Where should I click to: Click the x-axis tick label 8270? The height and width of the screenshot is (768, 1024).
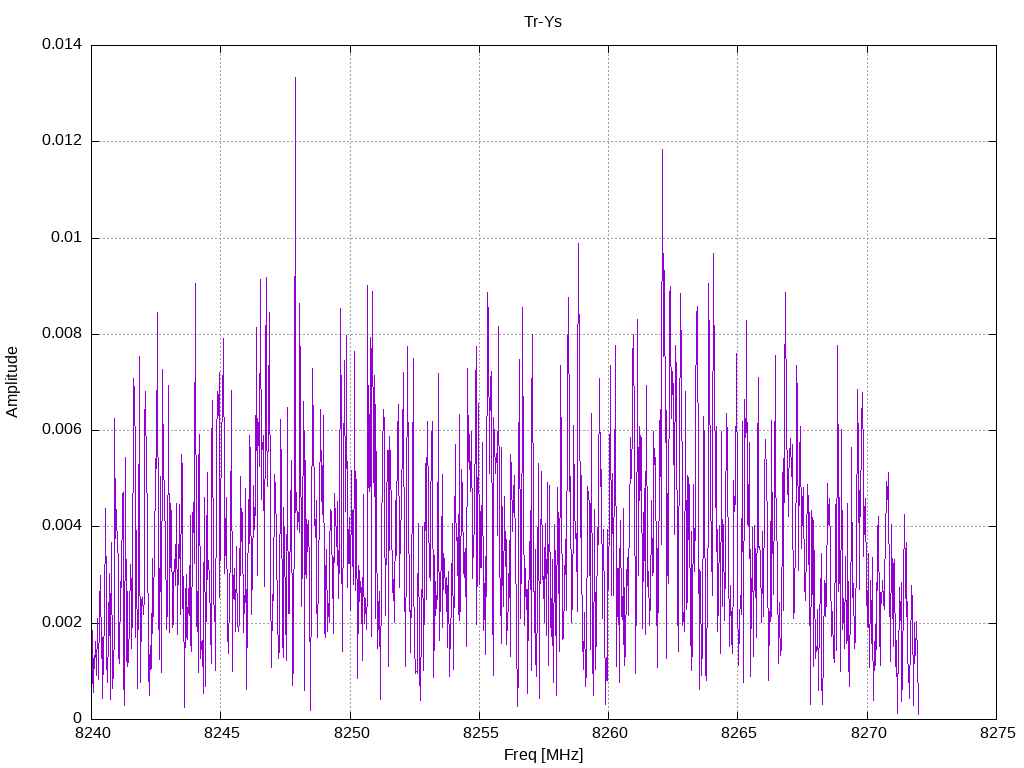coord(868,733)
